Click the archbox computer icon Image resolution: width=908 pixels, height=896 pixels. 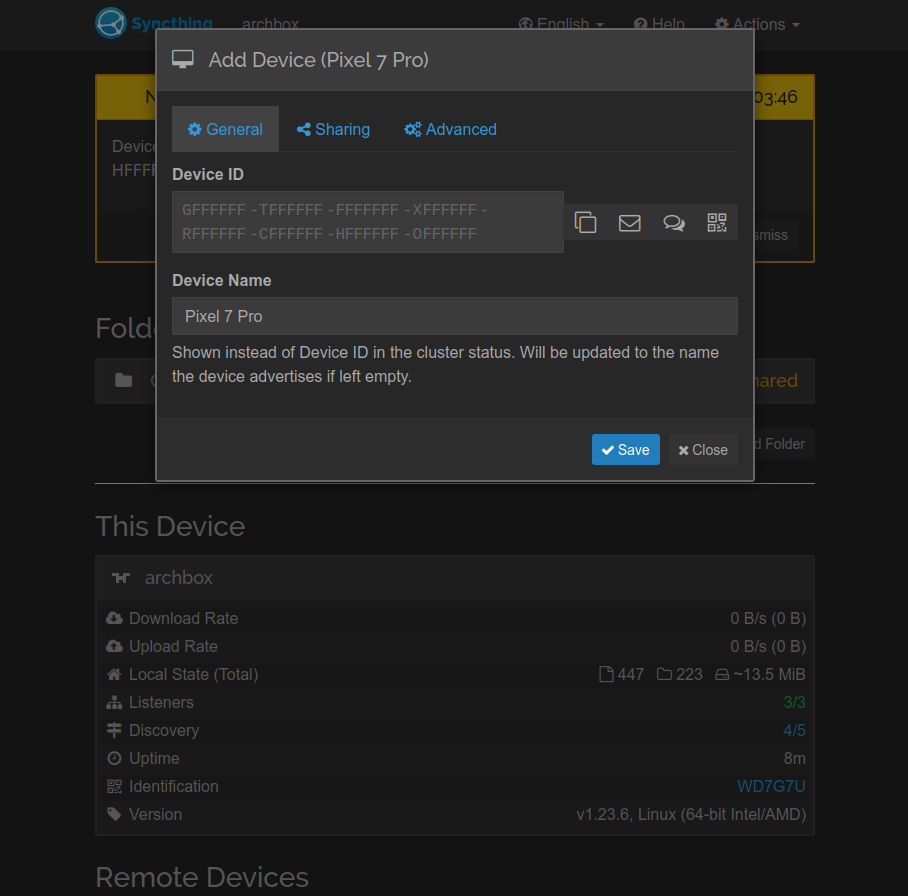120,578
